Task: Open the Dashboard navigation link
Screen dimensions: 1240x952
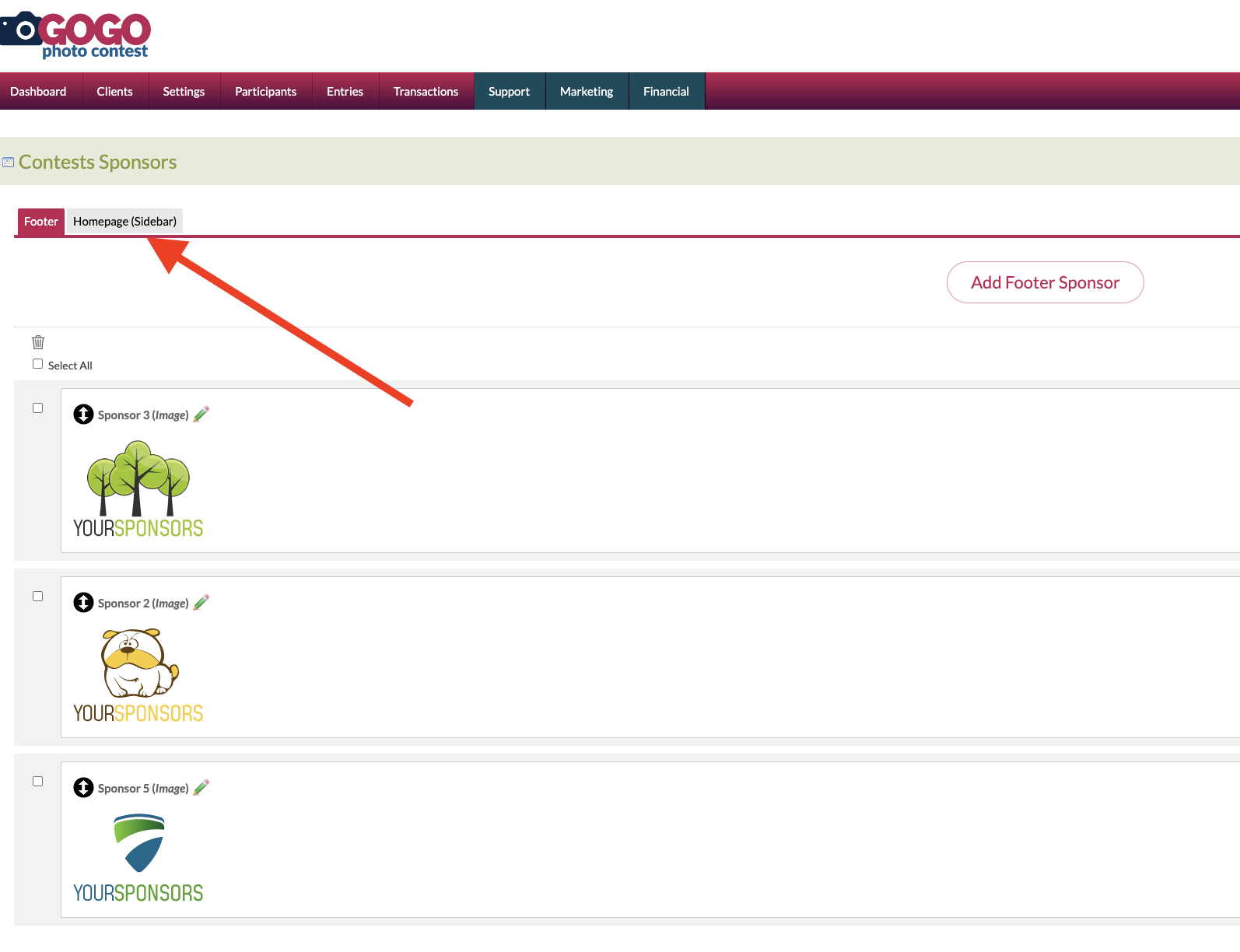Action: pos(38,92)
